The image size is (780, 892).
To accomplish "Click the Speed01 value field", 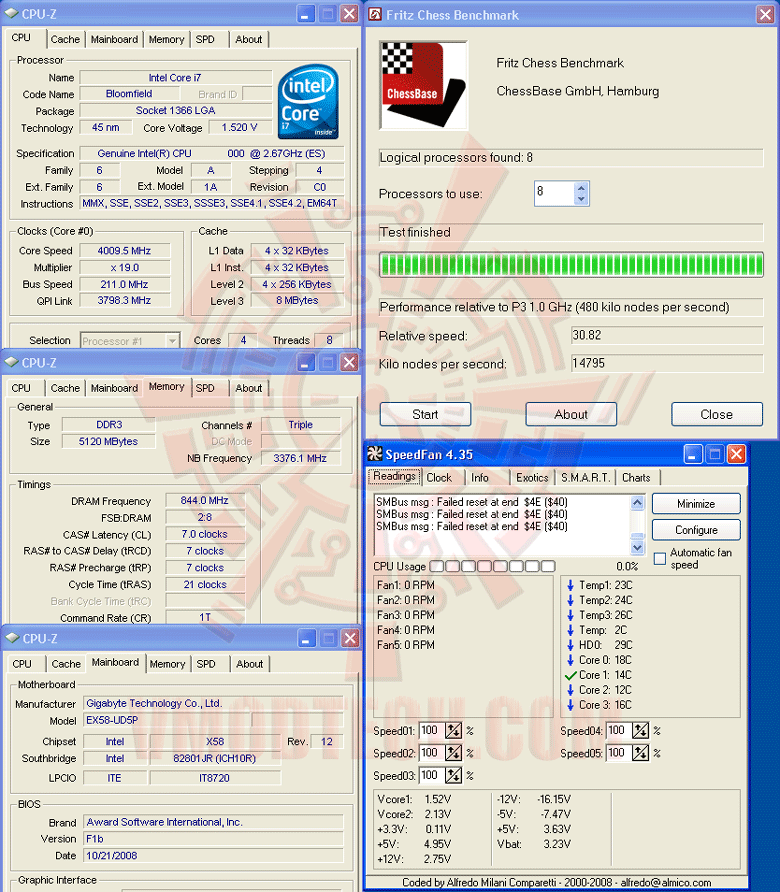I will click(x=431, y=730).
